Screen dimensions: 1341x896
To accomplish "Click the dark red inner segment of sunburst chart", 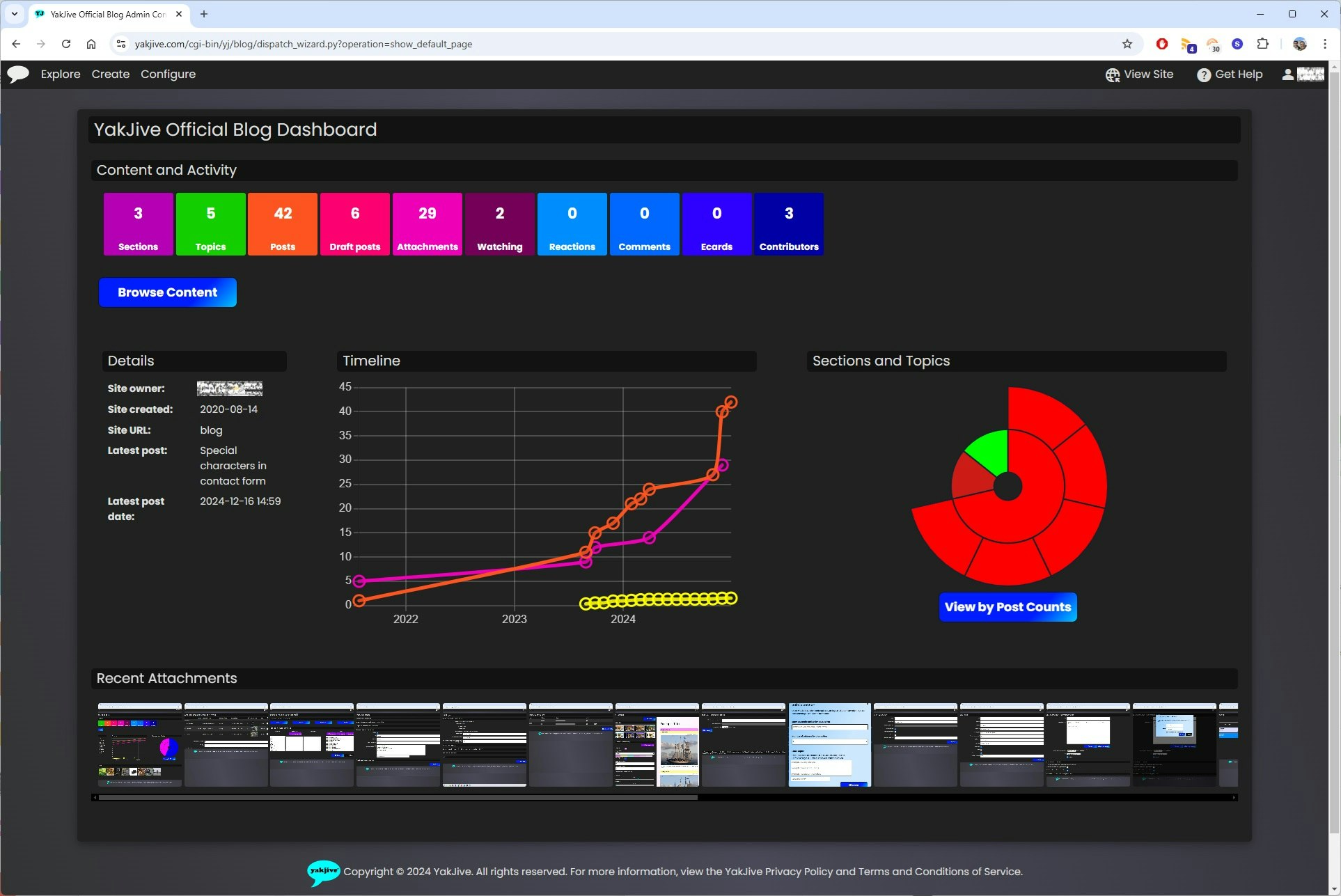I will [x=971, y=477].
